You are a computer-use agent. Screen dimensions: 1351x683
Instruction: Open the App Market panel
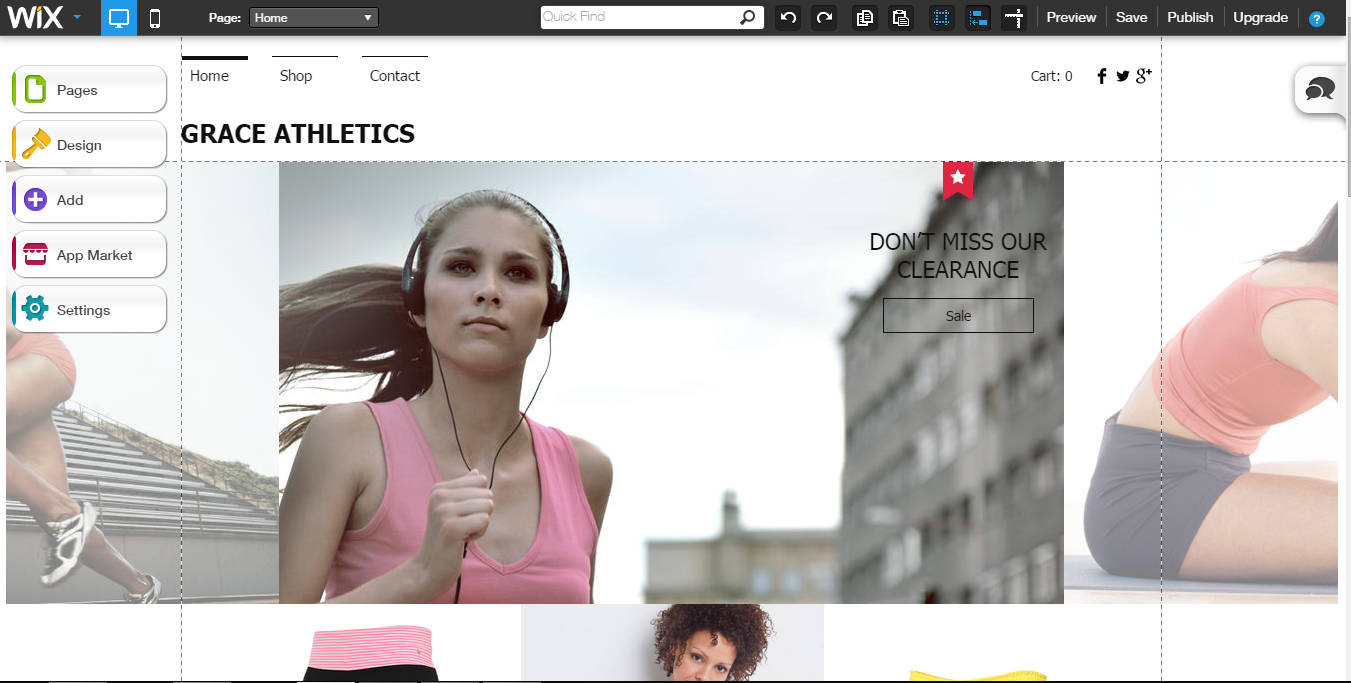[89, 255]
